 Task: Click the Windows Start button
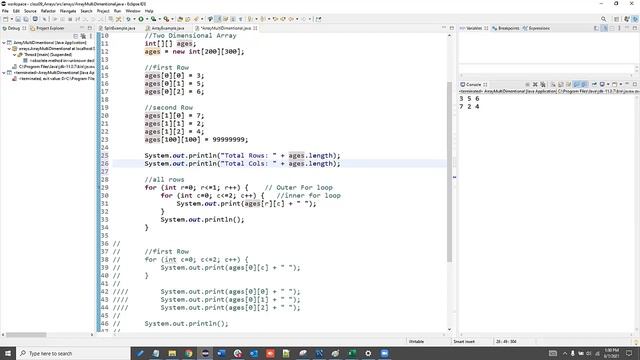tap(8, 353)
